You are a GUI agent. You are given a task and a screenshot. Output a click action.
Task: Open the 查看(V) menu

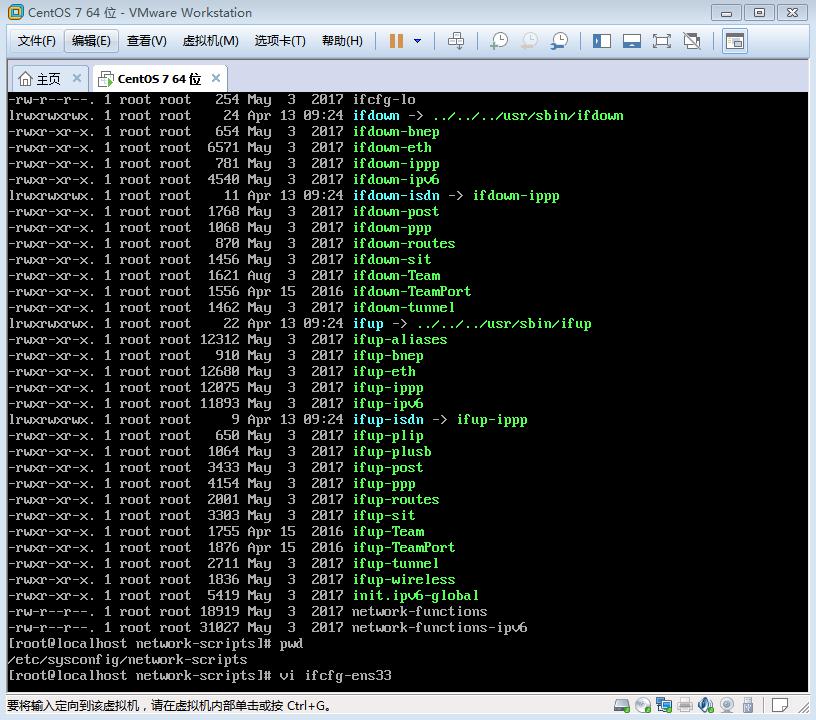(x=147, y=41)
